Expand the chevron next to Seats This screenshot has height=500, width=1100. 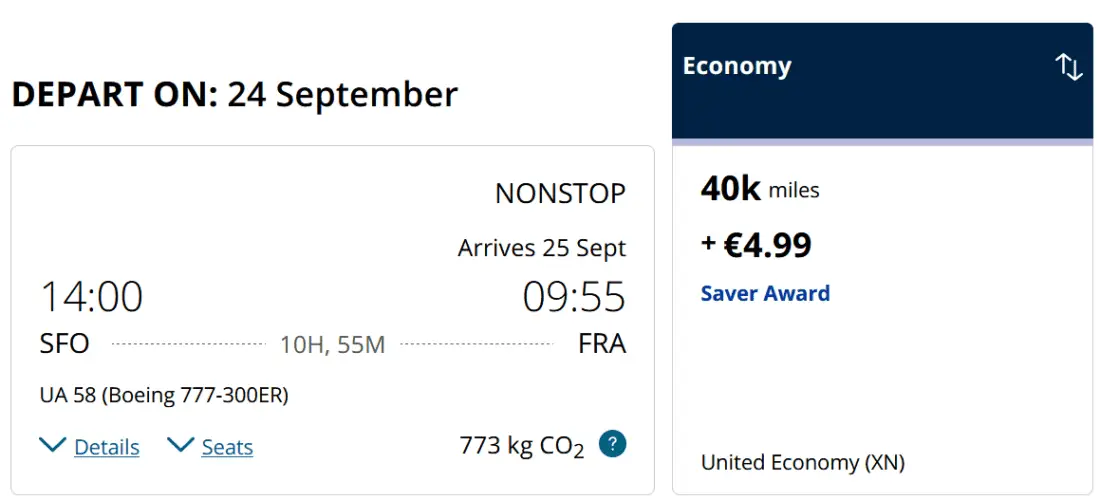point(181,445)
